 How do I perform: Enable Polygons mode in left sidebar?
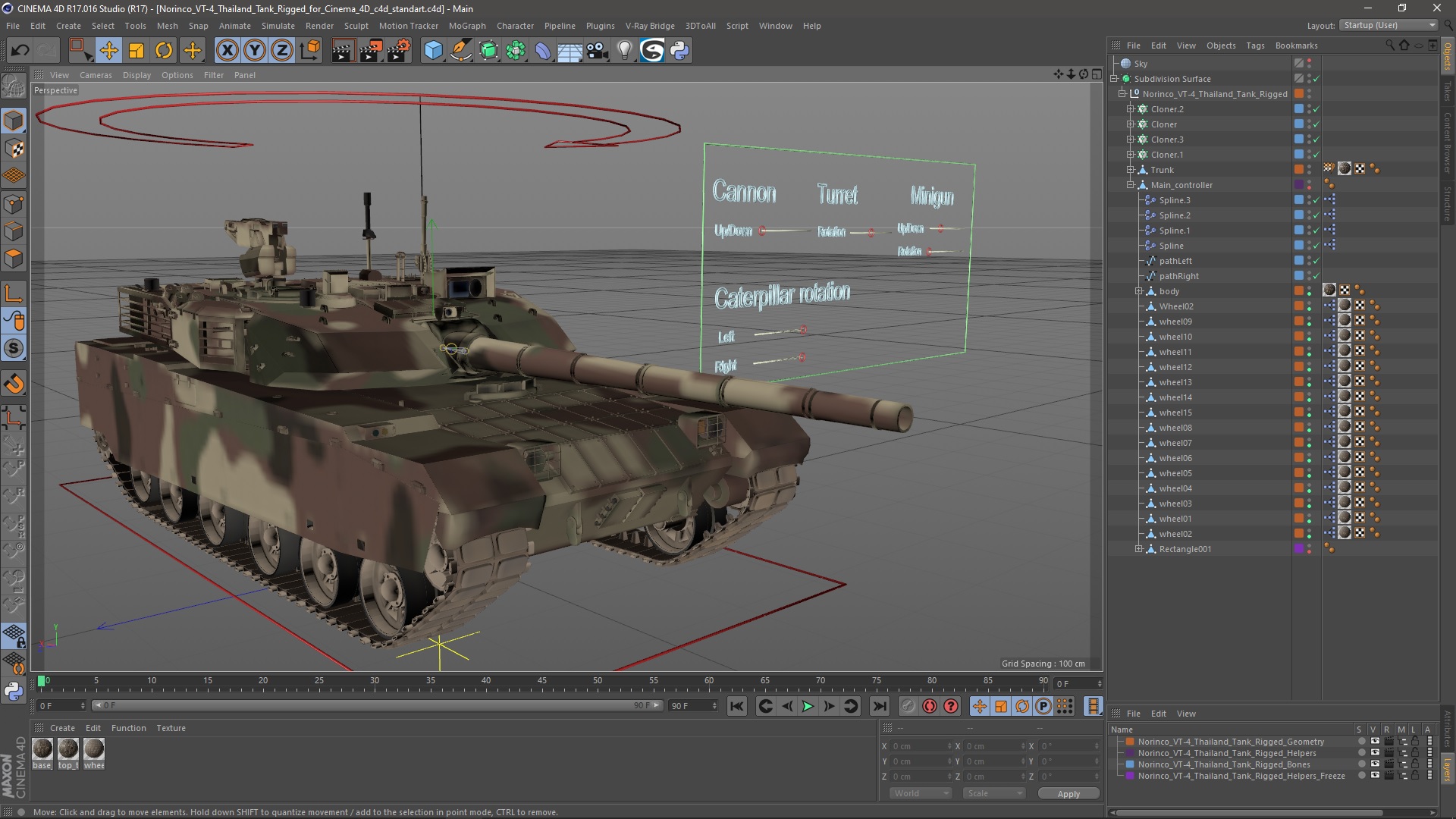[x=14, y=259]
